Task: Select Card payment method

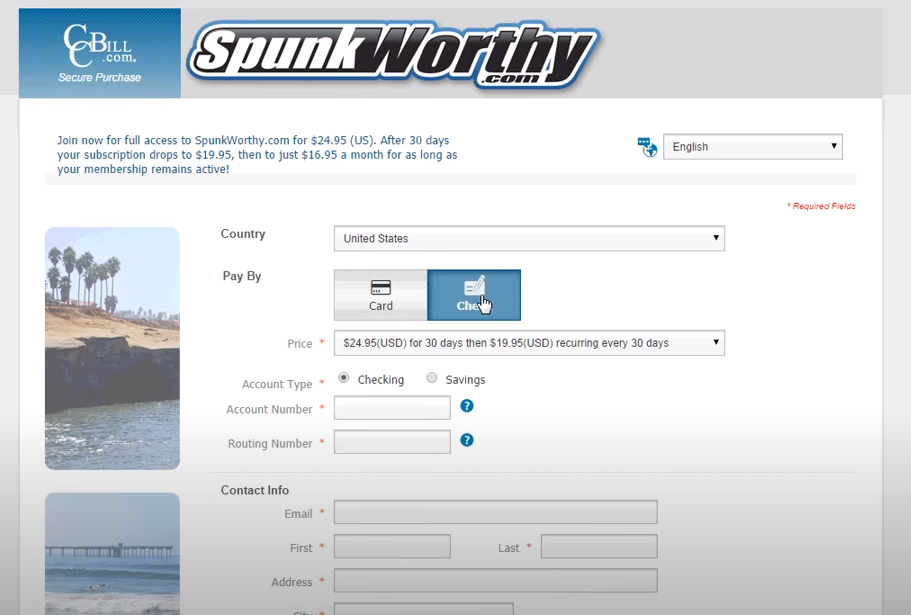Action: [x=381, y=295]
